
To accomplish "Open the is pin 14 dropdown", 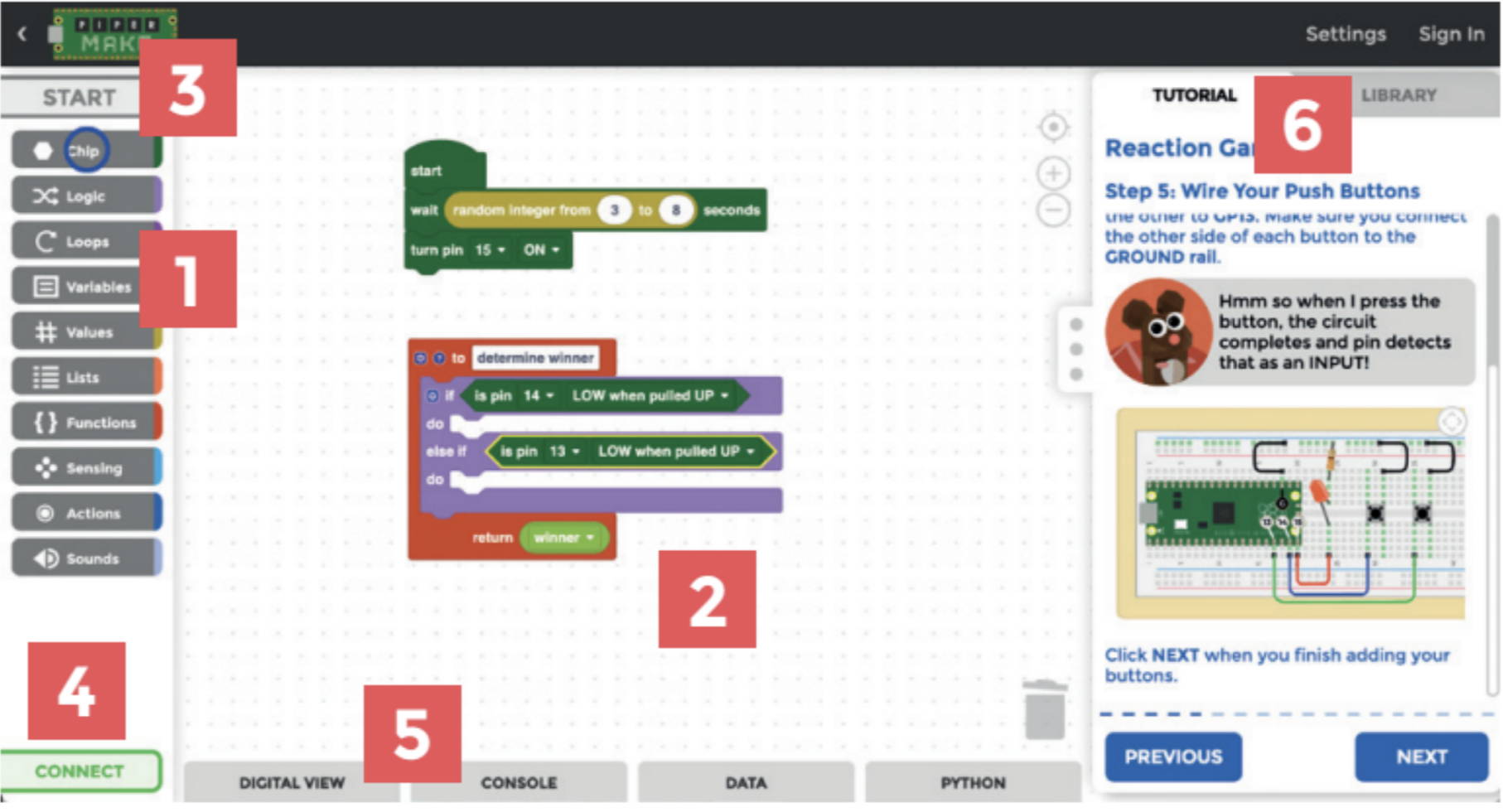I will pyautogui.click(x=538, y=396).
